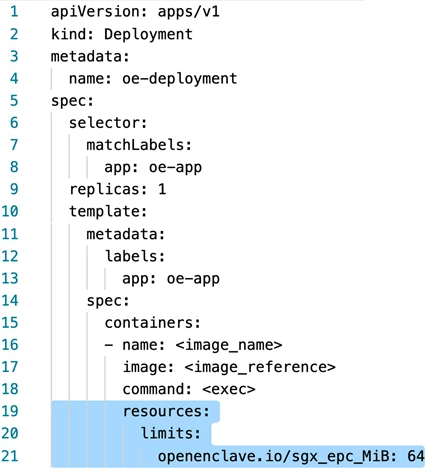Screen dimensions: 435x472
Task: Click the oe-deployment name value
Action: pos(179,79)
